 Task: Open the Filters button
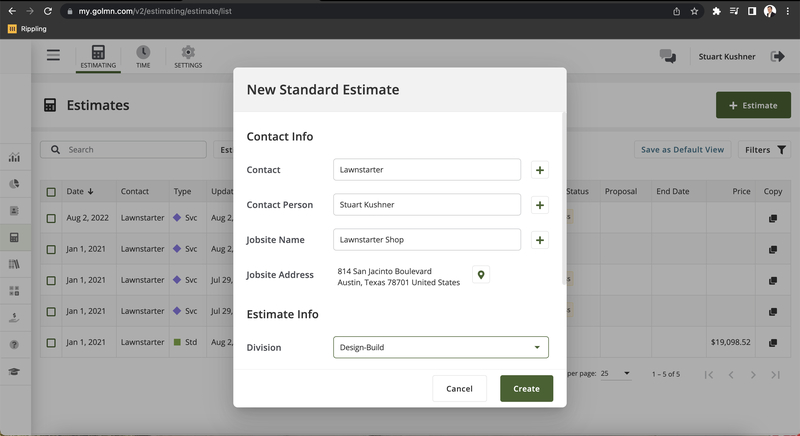click(x=764, y=149)
